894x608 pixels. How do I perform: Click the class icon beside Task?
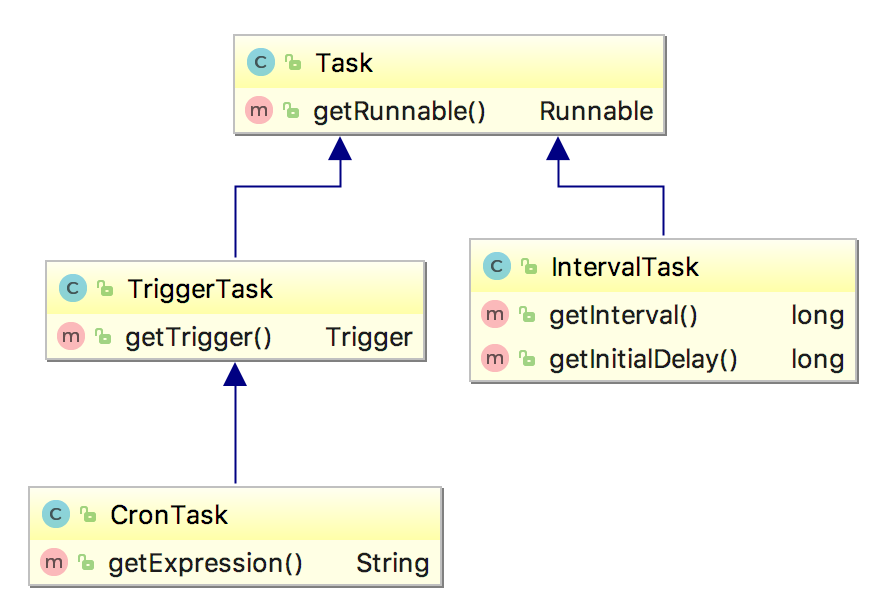tap(261, 62)
